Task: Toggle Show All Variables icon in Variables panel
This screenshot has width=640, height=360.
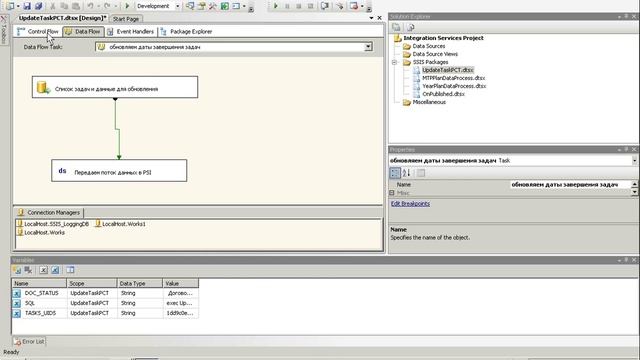Action: coord(55,270)
